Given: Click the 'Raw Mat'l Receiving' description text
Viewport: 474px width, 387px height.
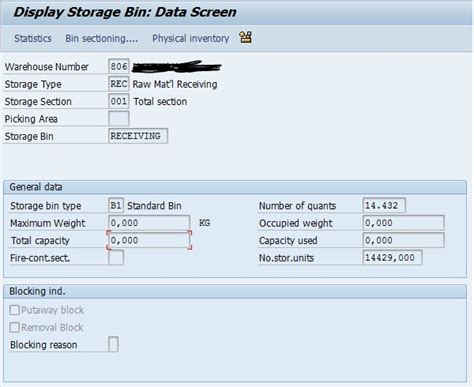Looking at the screenshot, I should click(x=175, y=84).
